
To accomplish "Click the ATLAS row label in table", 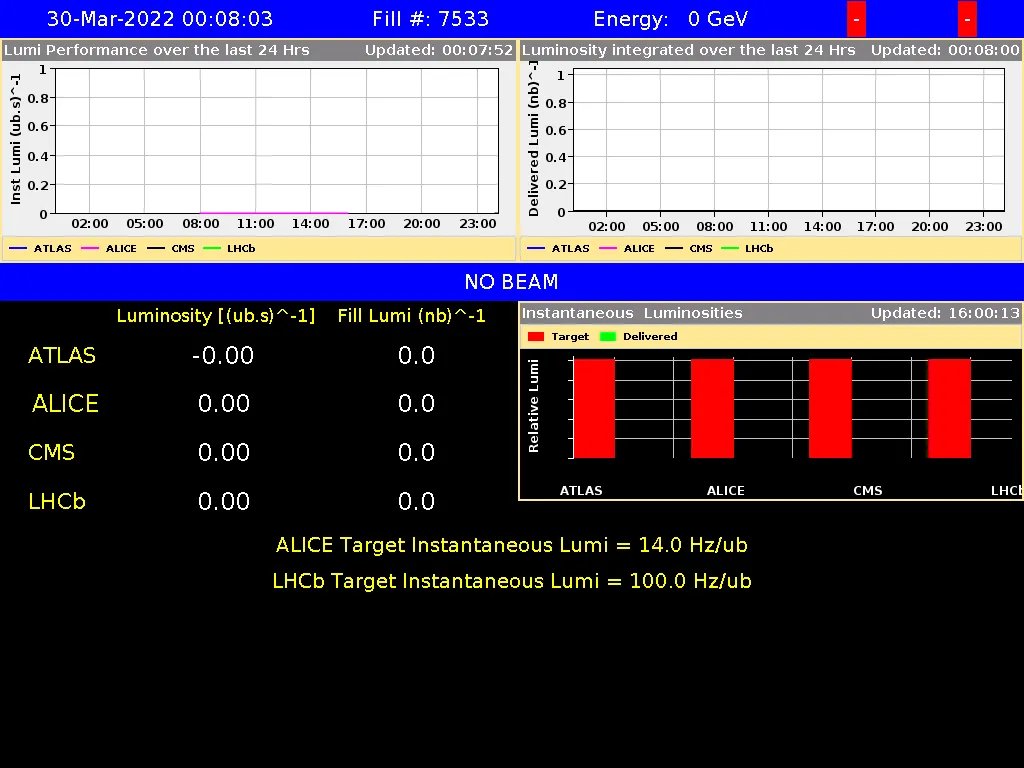I will (x=62, y=356).
